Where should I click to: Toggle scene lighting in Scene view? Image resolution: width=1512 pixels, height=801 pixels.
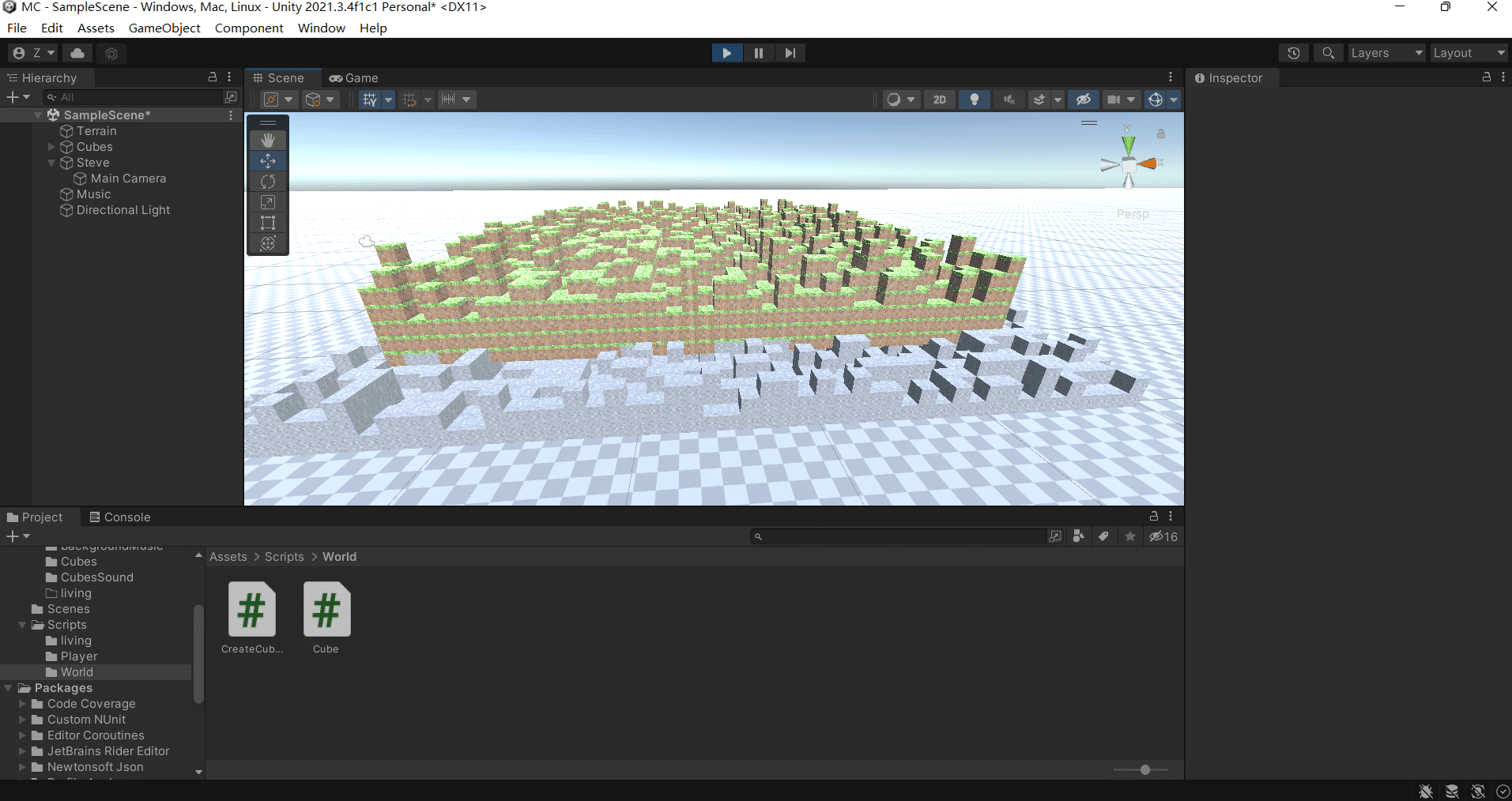(974, 99)
